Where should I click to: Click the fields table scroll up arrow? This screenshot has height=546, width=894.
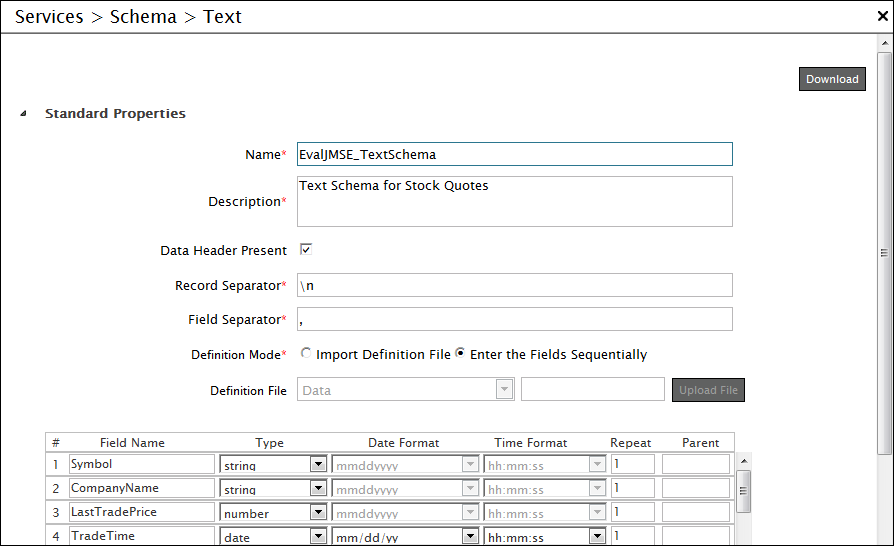tap(743, 461)
